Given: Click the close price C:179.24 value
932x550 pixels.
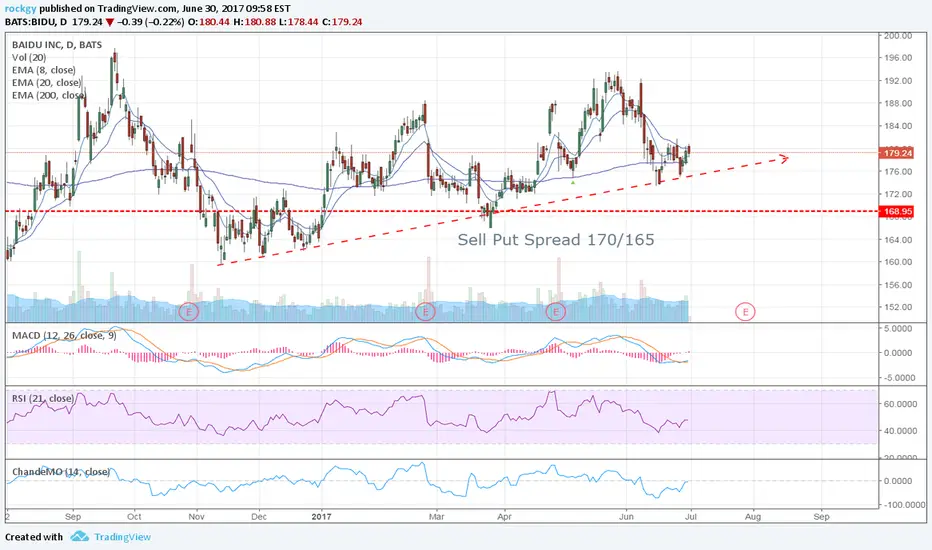Looking at the screenshot, I should tap(342, 22).
